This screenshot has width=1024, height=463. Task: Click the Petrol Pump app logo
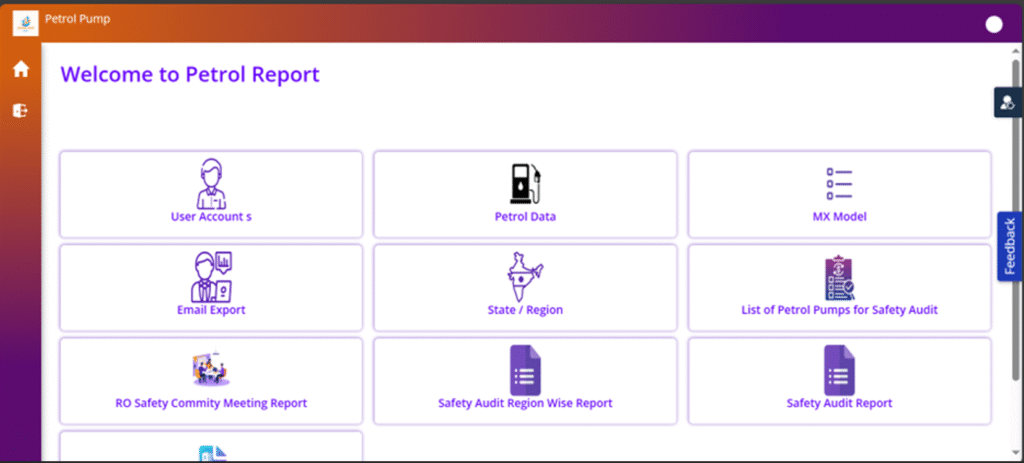coord(25,22)
